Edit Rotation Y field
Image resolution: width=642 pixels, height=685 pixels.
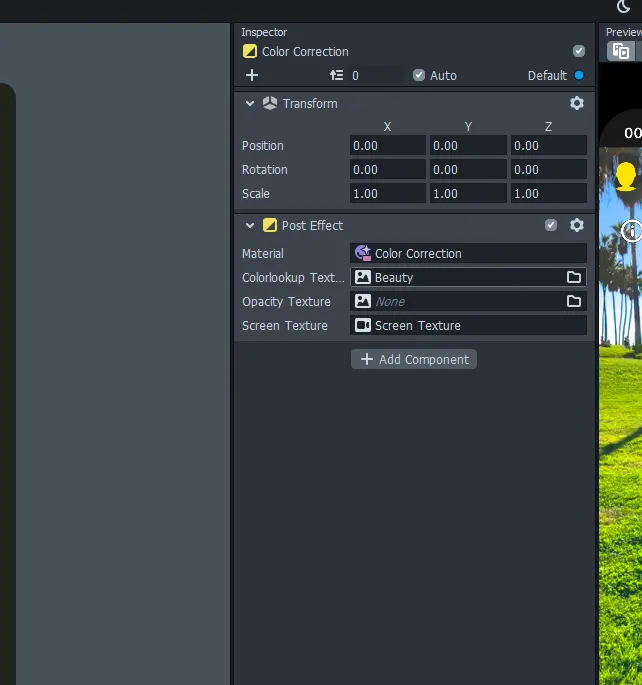click(468, 170)
